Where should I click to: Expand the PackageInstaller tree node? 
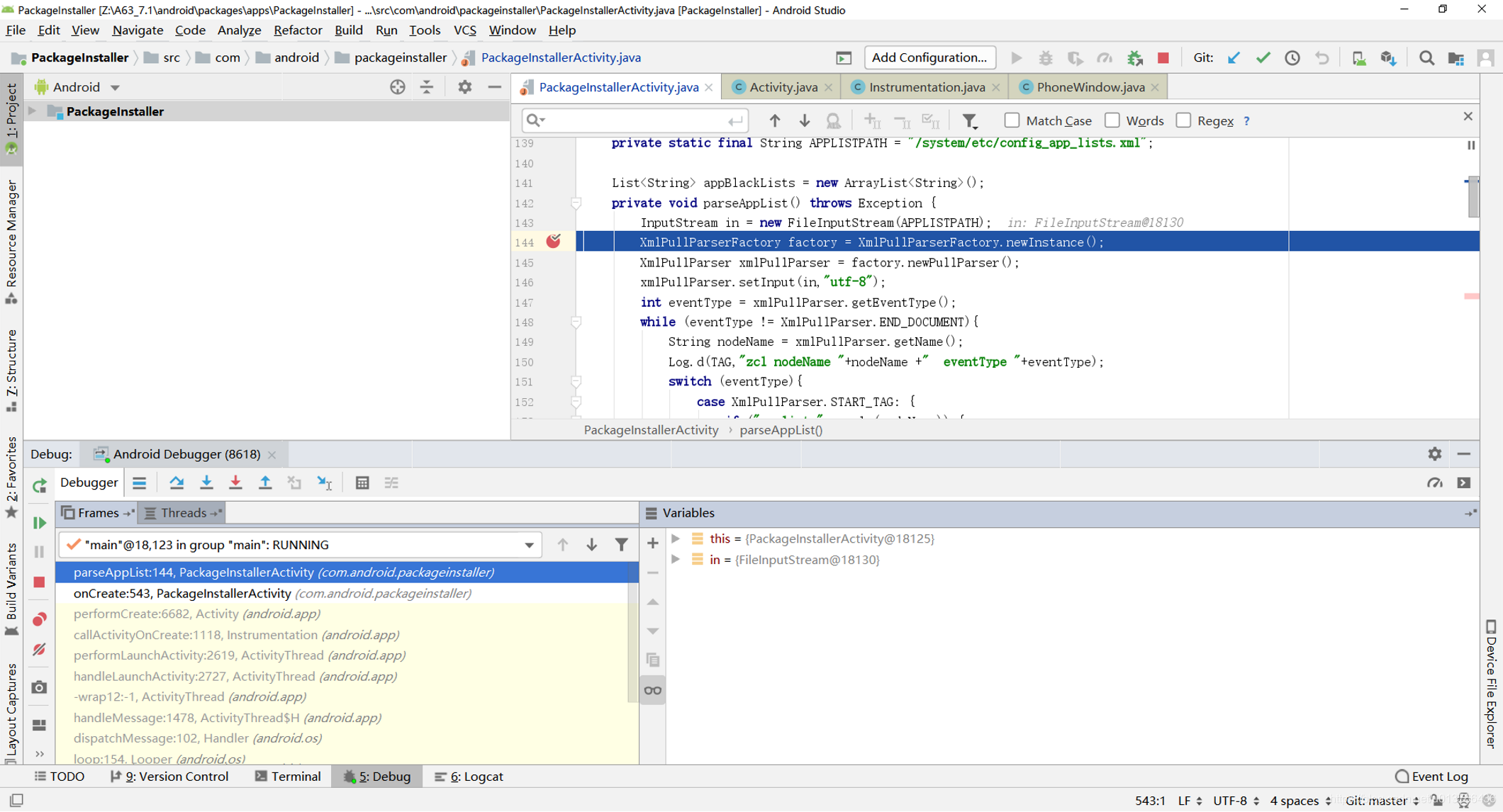32,111
